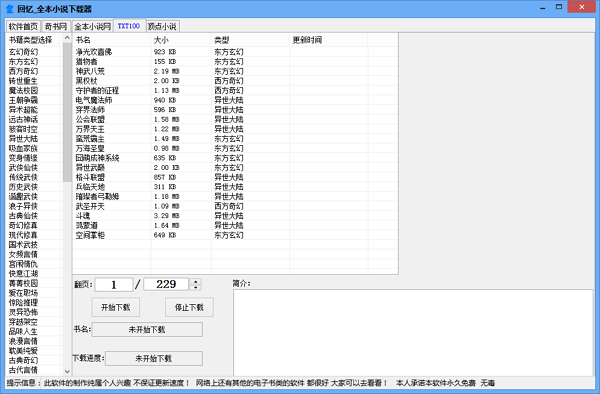Click the current page number field
This screenshot has width=600, height=394.
point(114,284)
